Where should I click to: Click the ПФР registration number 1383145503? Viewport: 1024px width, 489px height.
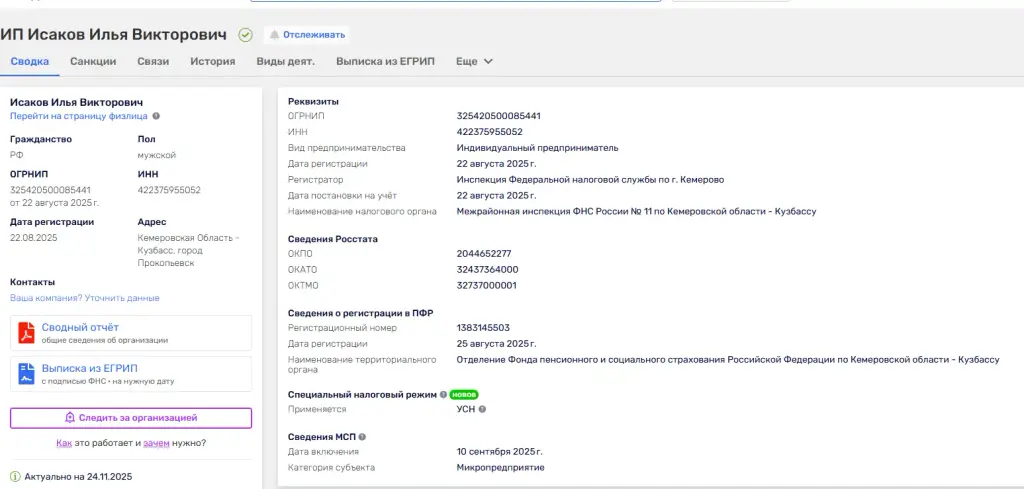(483, 328)
